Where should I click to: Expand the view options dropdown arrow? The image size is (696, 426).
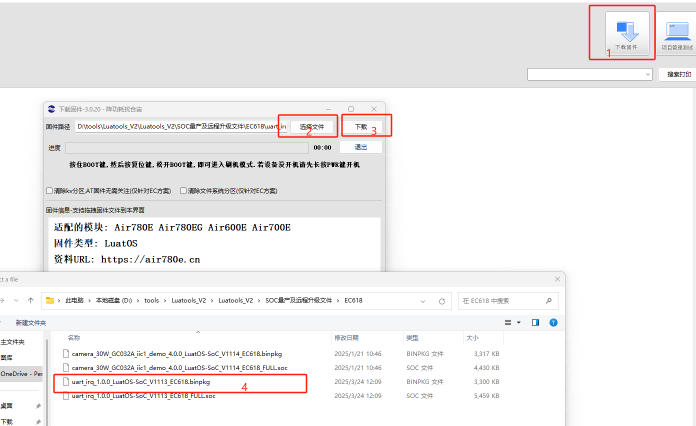(518, 323)
